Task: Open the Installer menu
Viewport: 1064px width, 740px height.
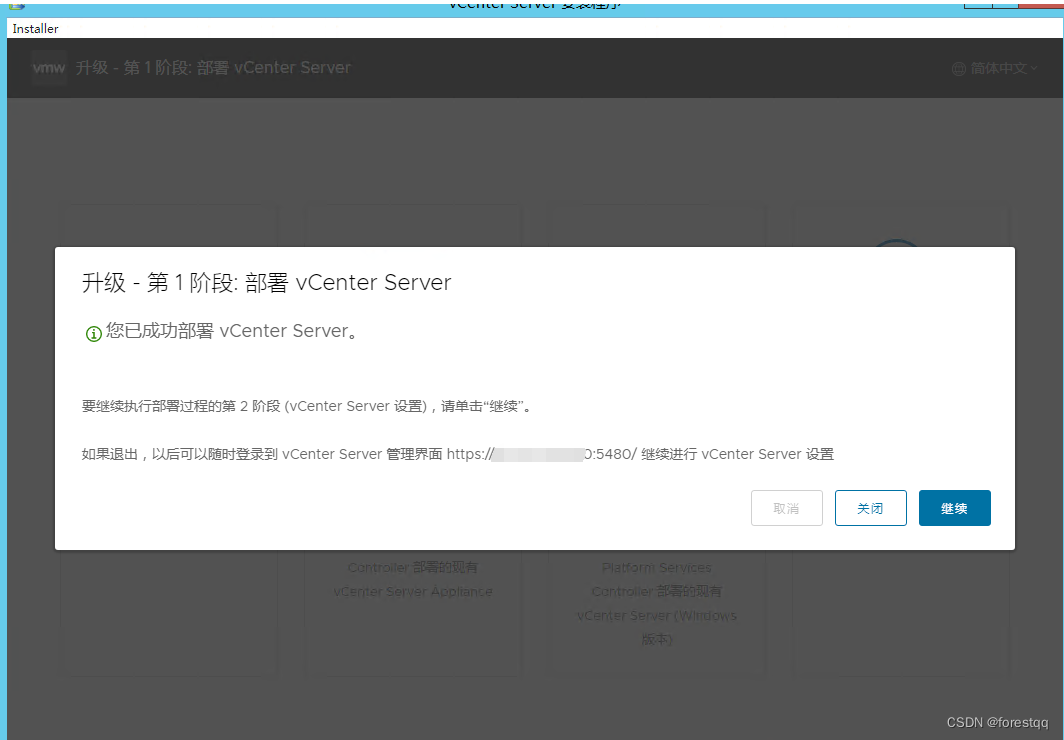Action: (x=35, y=28)
